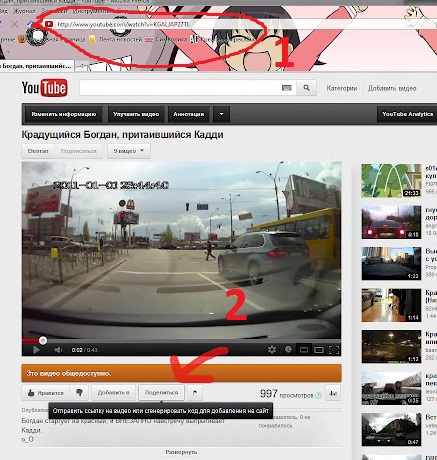
Task: Open the Добавить видео link
Action: 392,88
